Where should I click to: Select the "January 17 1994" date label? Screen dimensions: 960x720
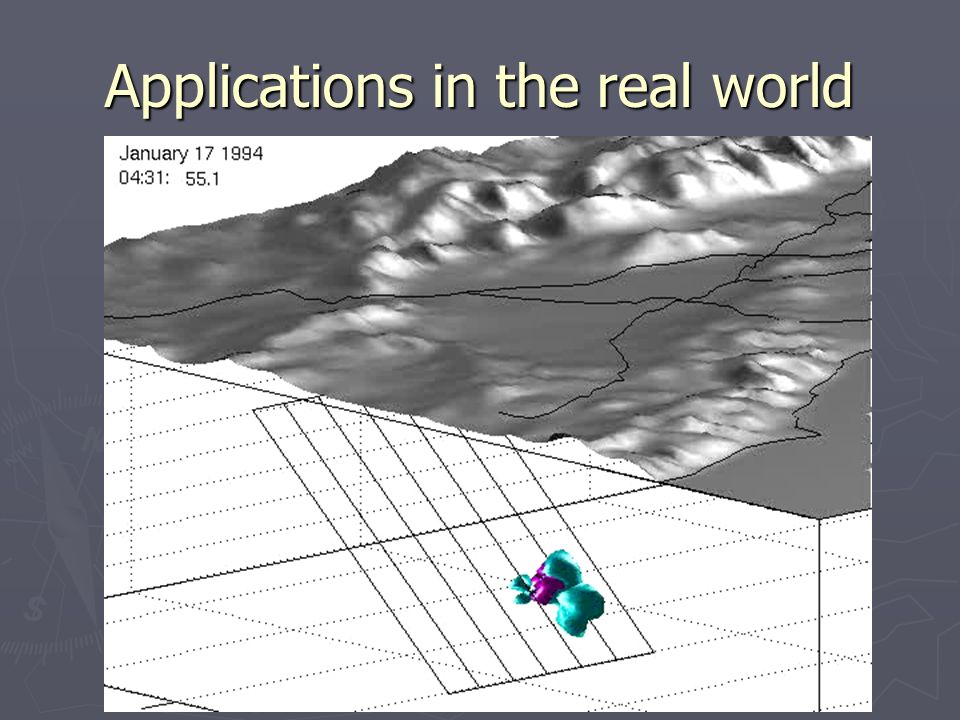(x=191, y=153)
